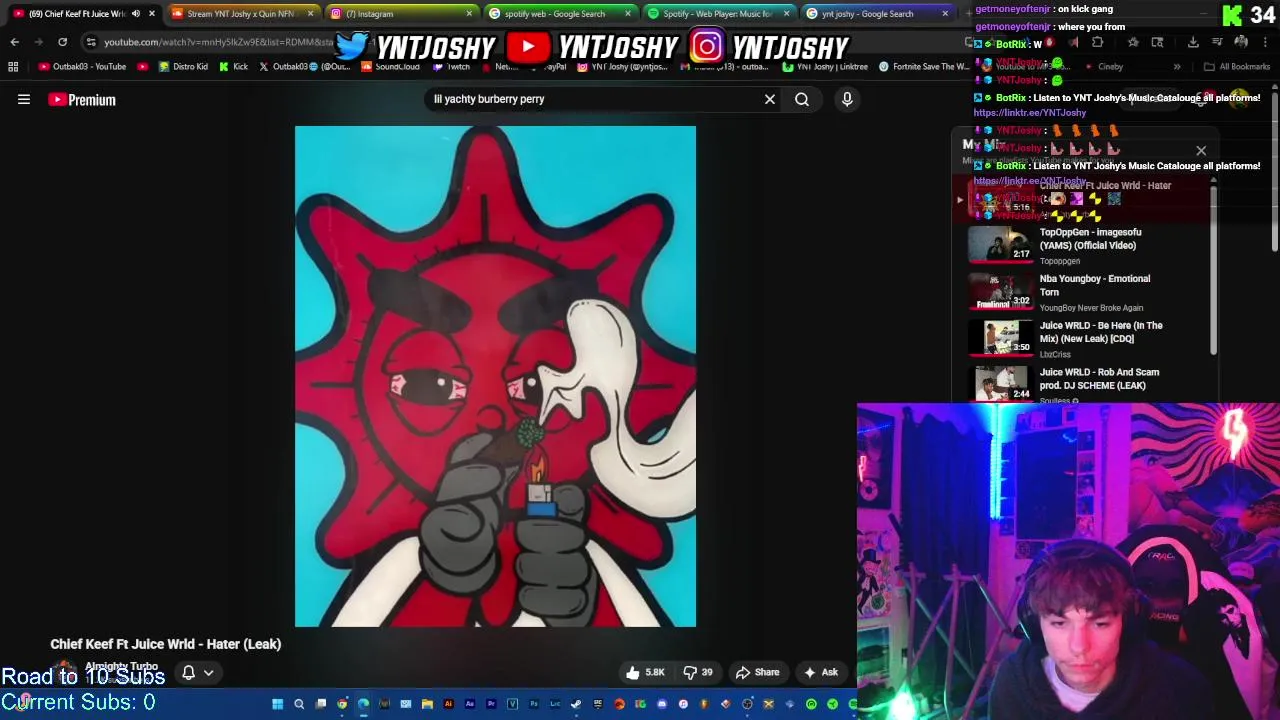
Task: Switch to Spotify Web Player tab
Action: point(718,14)
